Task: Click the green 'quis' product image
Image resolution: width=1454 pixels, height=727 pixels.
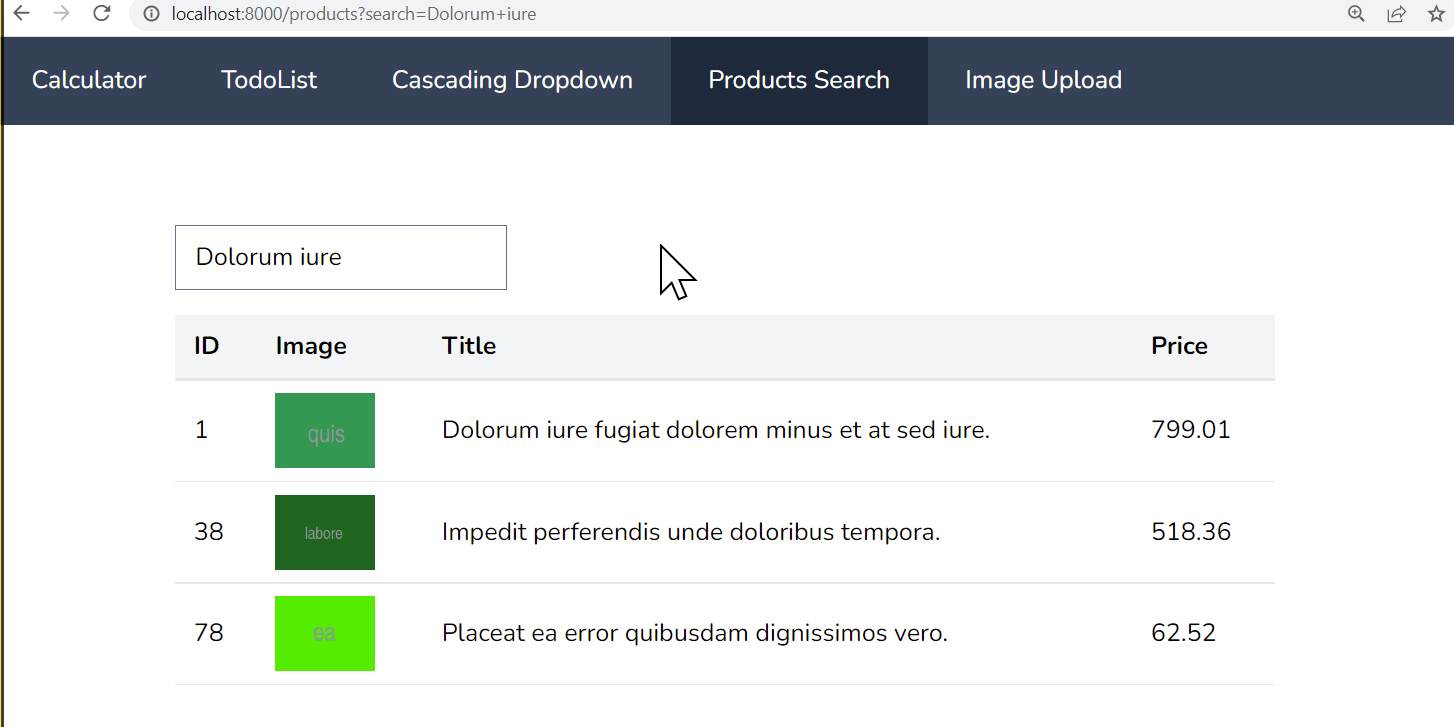Action: [325, 431]
